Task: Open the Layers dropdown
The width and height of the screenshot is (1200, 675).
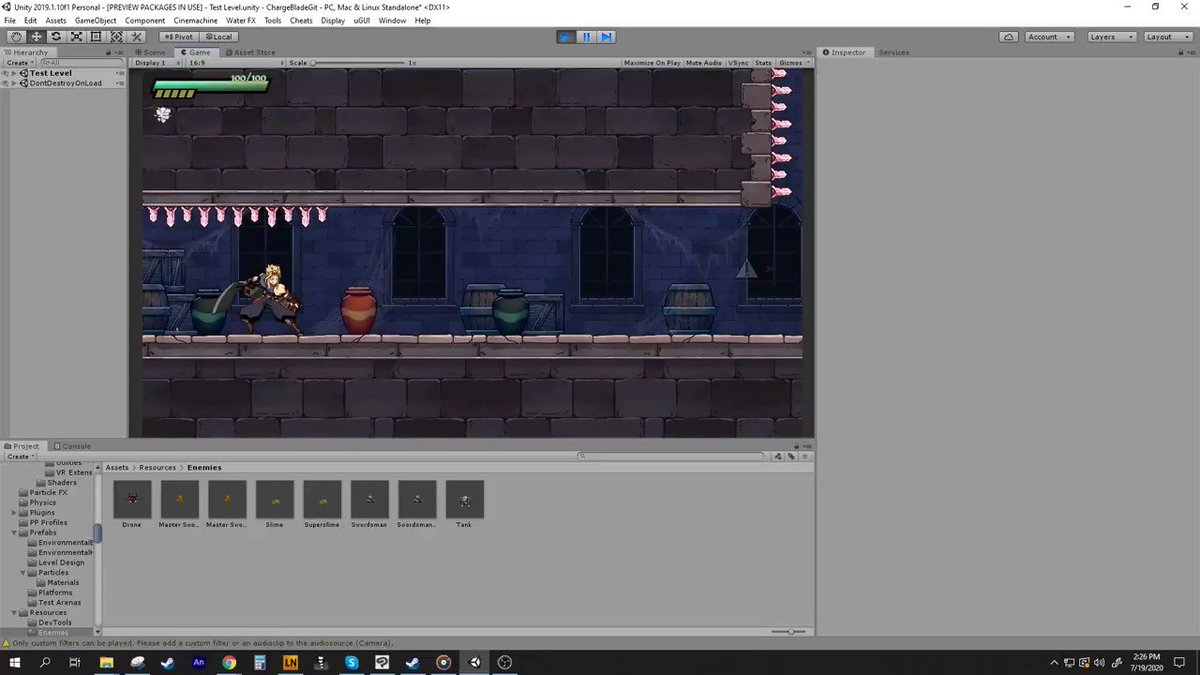Action: point(1111,37)
